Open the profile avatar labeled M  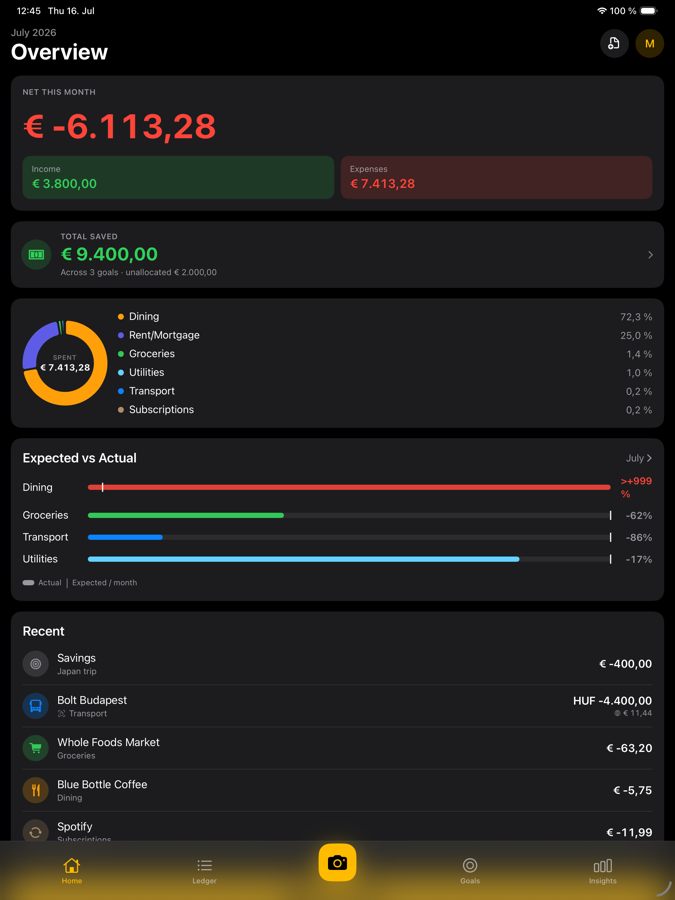650,44
